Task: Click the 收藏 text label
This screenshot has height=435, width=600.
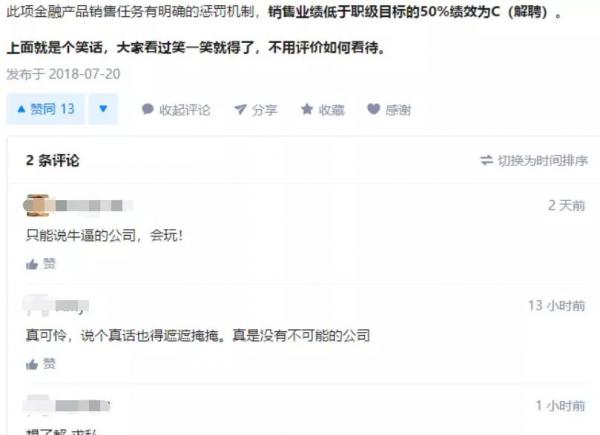Action: click(x=332, y=110)
